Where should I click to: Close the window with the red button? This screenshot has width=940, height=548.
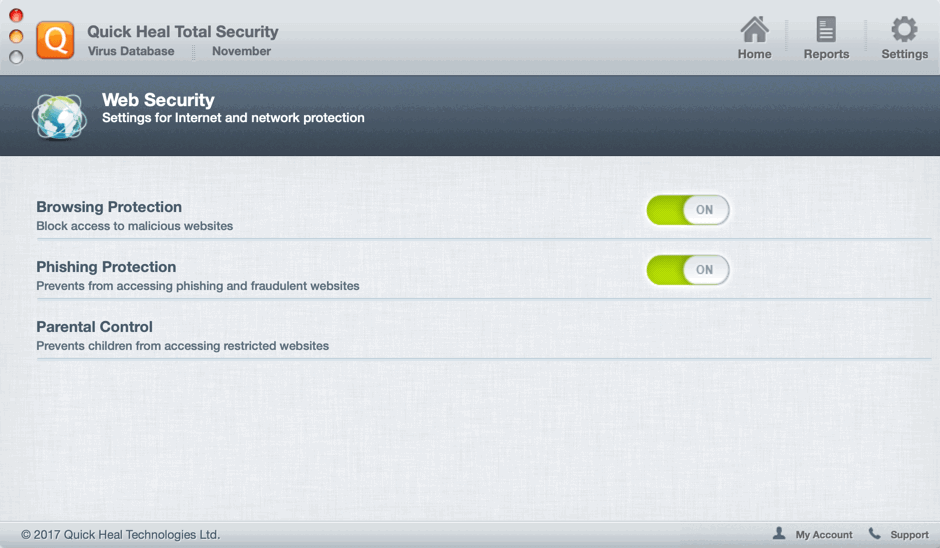[x=16, y=15]
